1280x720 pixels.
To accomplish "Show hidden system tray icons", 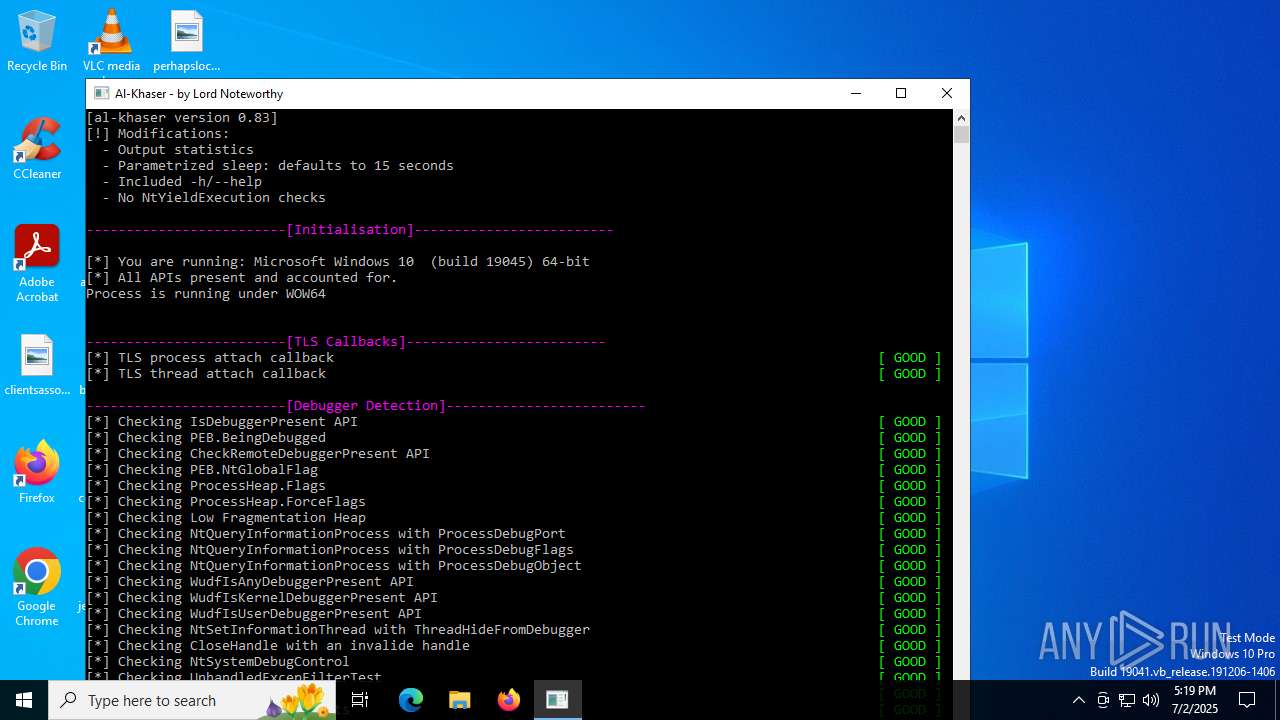I will (x=1078, y=700).
